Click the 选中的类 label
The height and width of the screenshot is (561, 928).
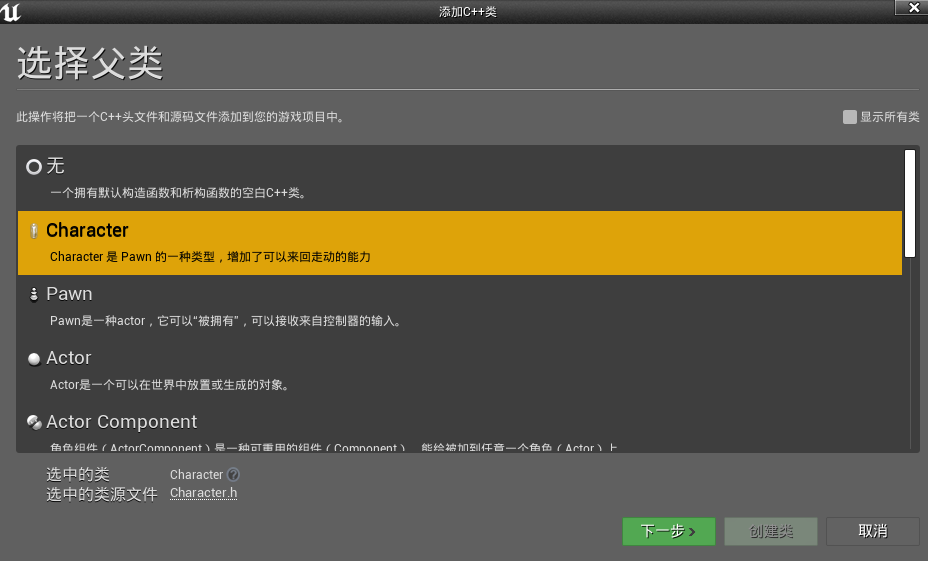[x=78, y=475]
